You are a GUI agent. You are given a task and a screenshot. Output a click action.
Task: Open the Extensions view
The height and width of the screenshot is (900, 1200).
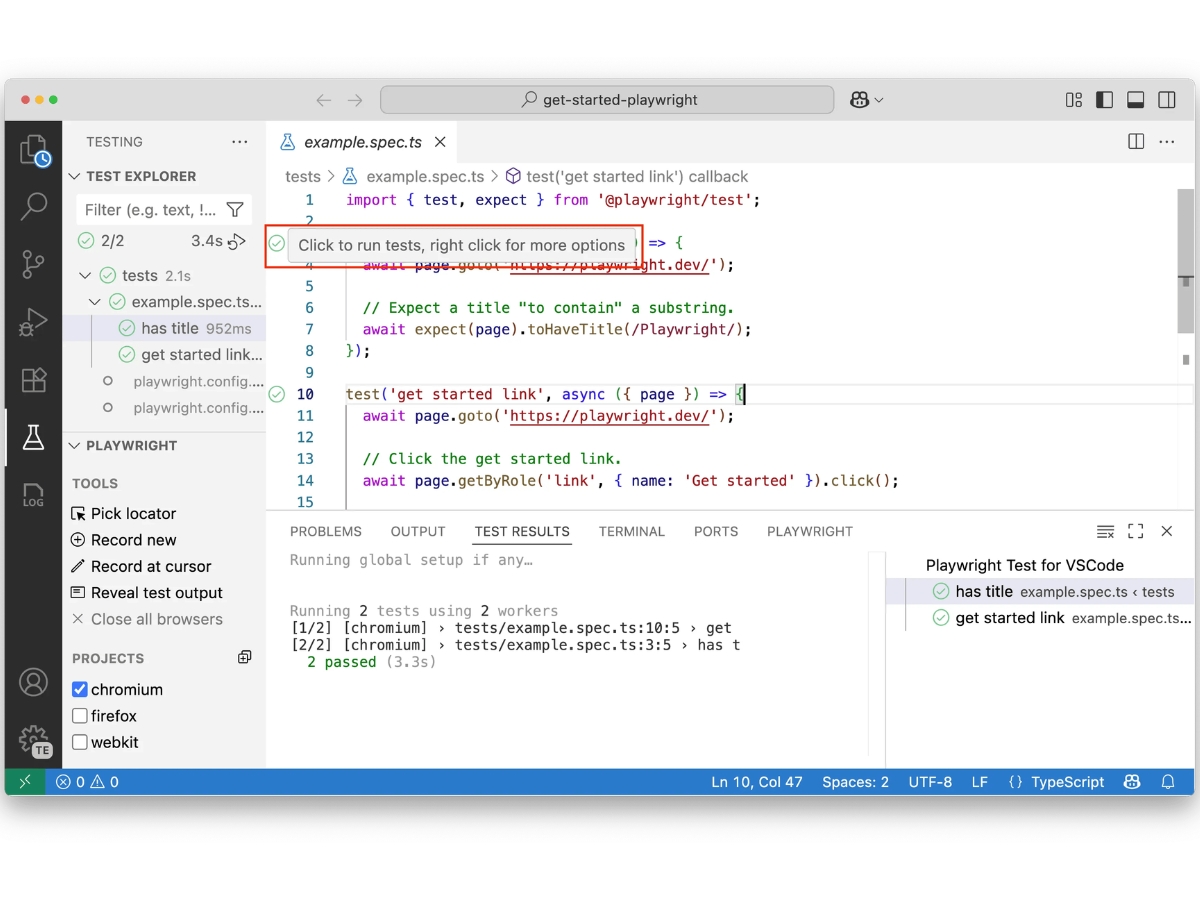(x=34, y=380)
